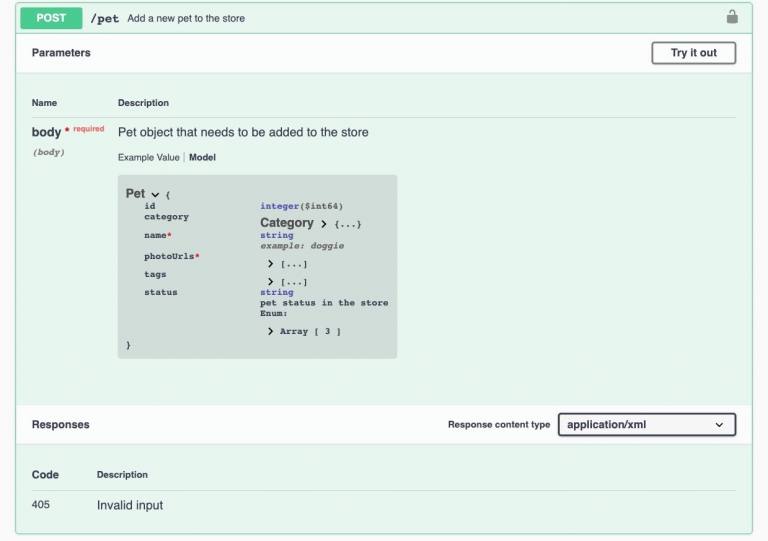Expand the tags array arrow
This screenshot has height=541, width=768.
pos(271,282)
